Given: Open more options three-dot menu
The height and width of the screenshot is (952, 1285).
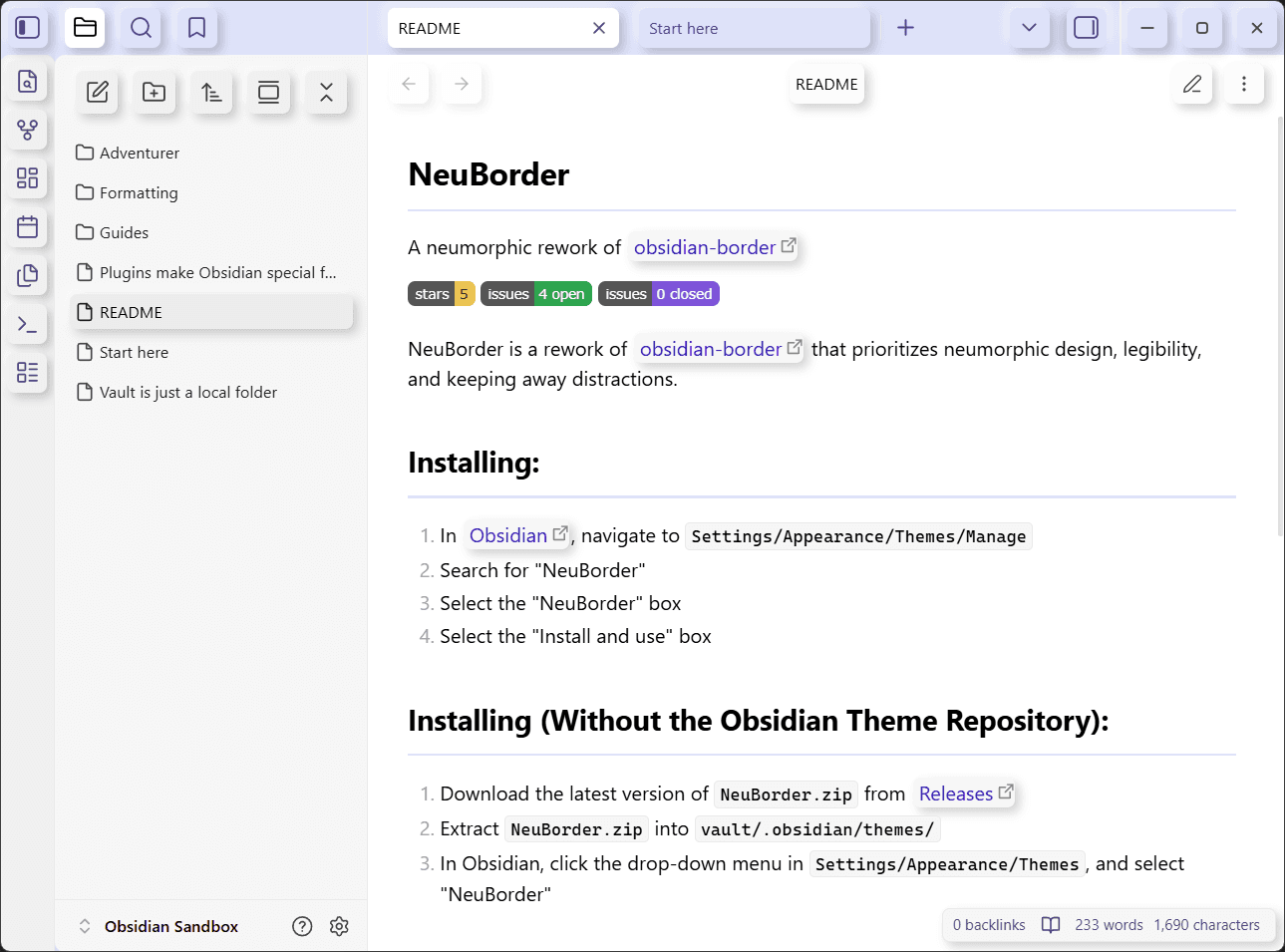Looking at the screenshot, I should [x=1244, y=84].
